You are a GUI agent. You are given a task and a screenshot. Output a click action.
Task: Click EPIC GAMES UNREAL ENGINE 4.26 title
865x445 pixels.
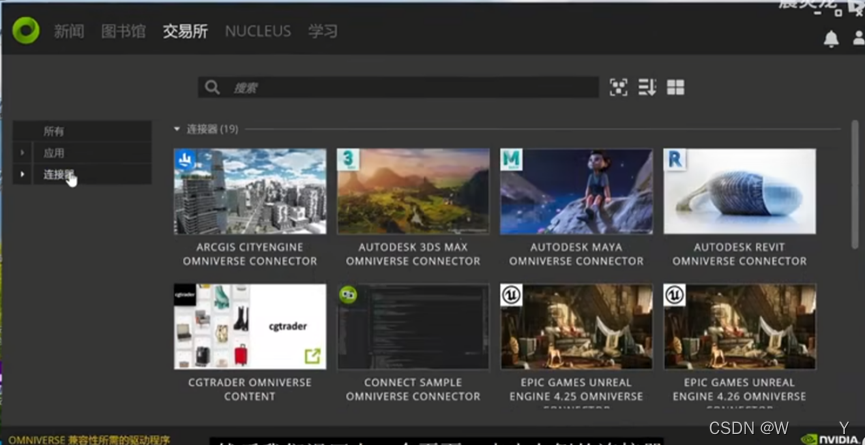pyautogui.click(x=740, y=393)
